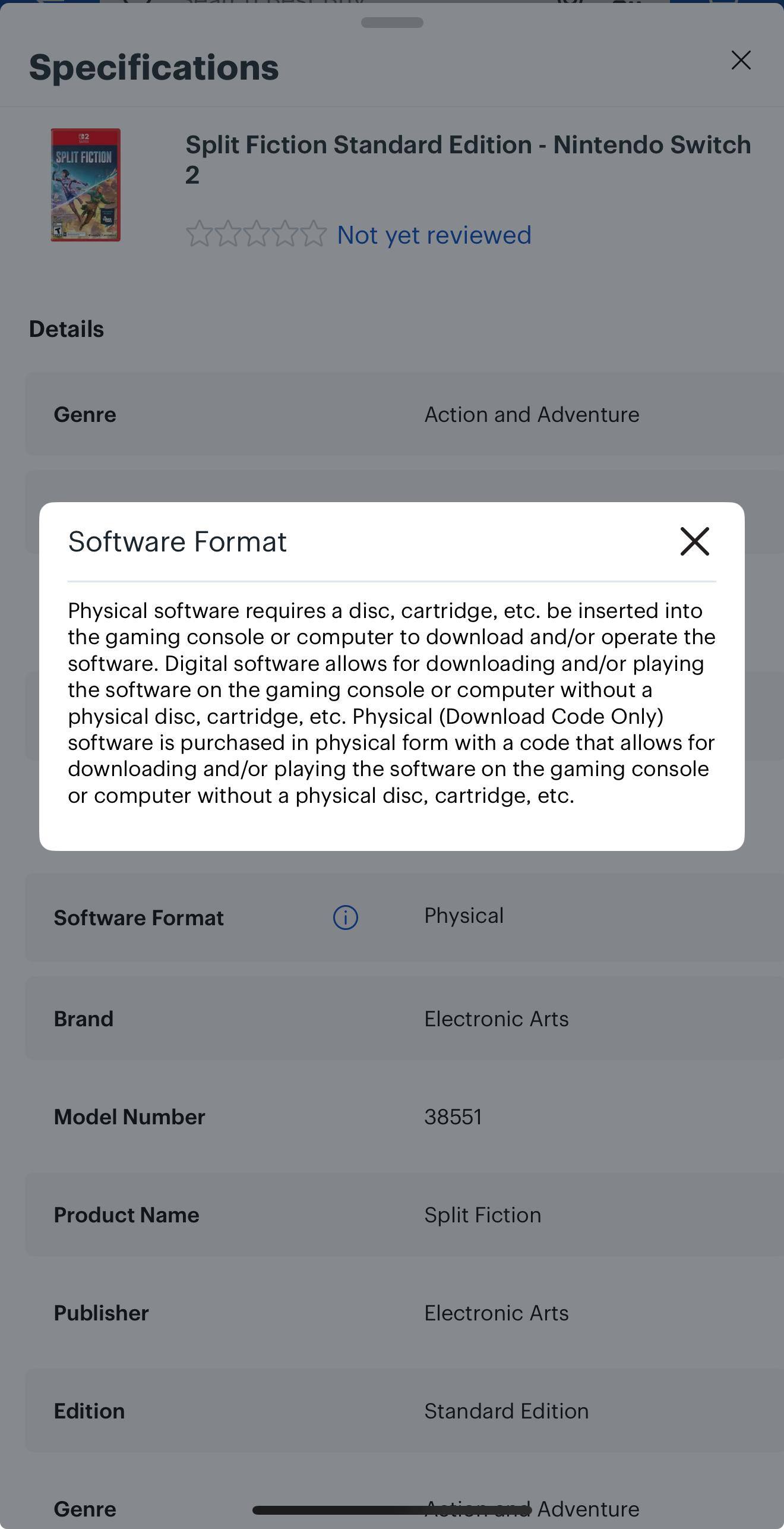
Task: Select the Publisher row label
Action: coord(101,1313)
